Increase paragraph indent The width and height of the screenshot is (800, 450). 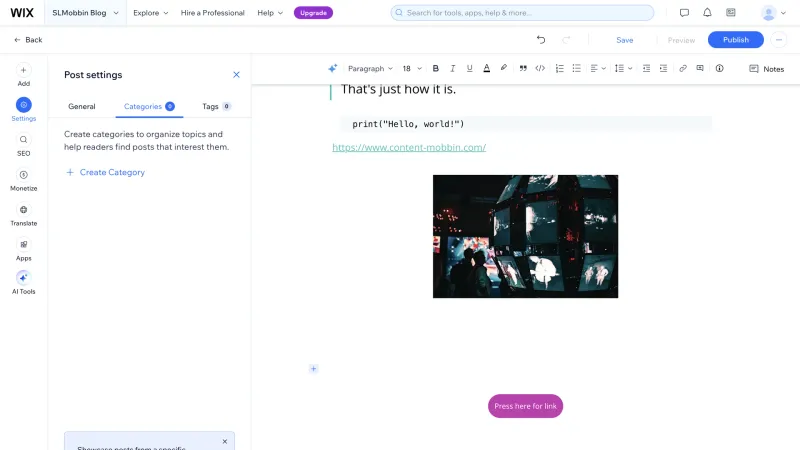663,68
